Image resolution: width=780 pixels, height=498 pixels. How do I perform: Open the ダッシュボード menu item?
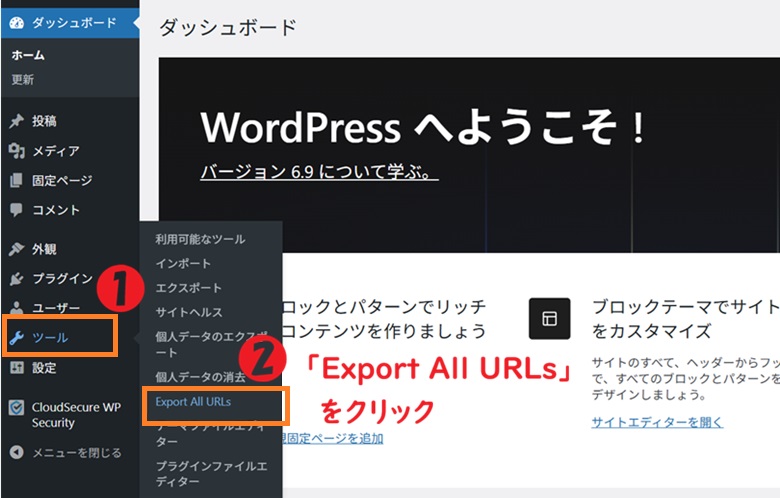(70, 23)
